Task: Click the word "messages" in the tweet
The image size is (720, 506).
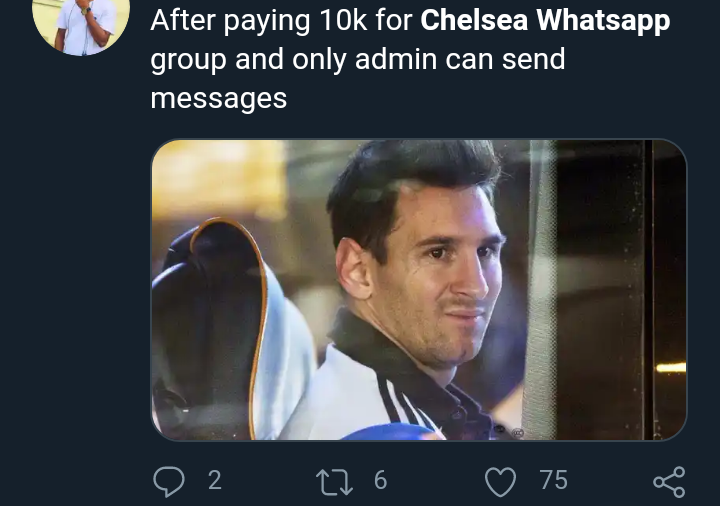Action: 218,99
